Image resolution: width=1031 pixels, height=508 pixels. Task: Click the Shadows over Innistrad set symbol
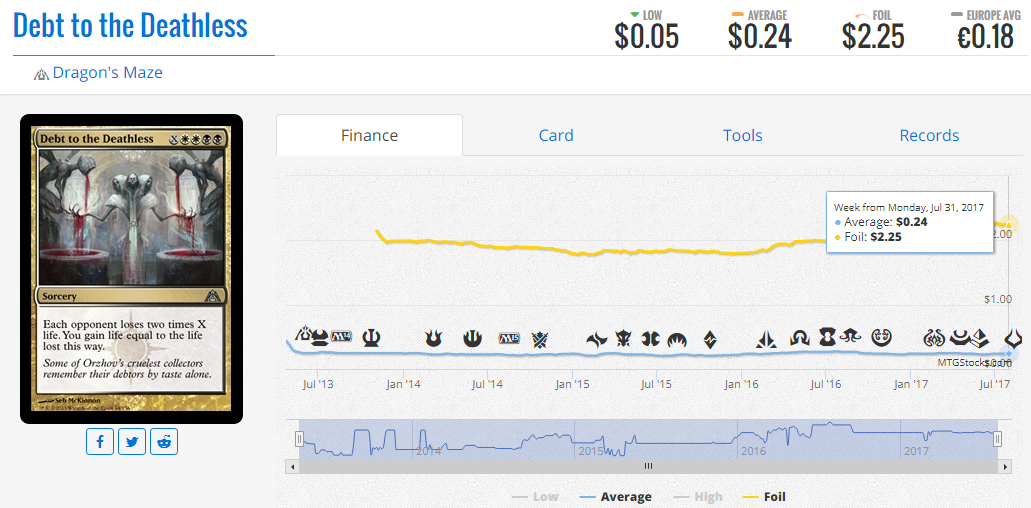(x=800, y=339)
